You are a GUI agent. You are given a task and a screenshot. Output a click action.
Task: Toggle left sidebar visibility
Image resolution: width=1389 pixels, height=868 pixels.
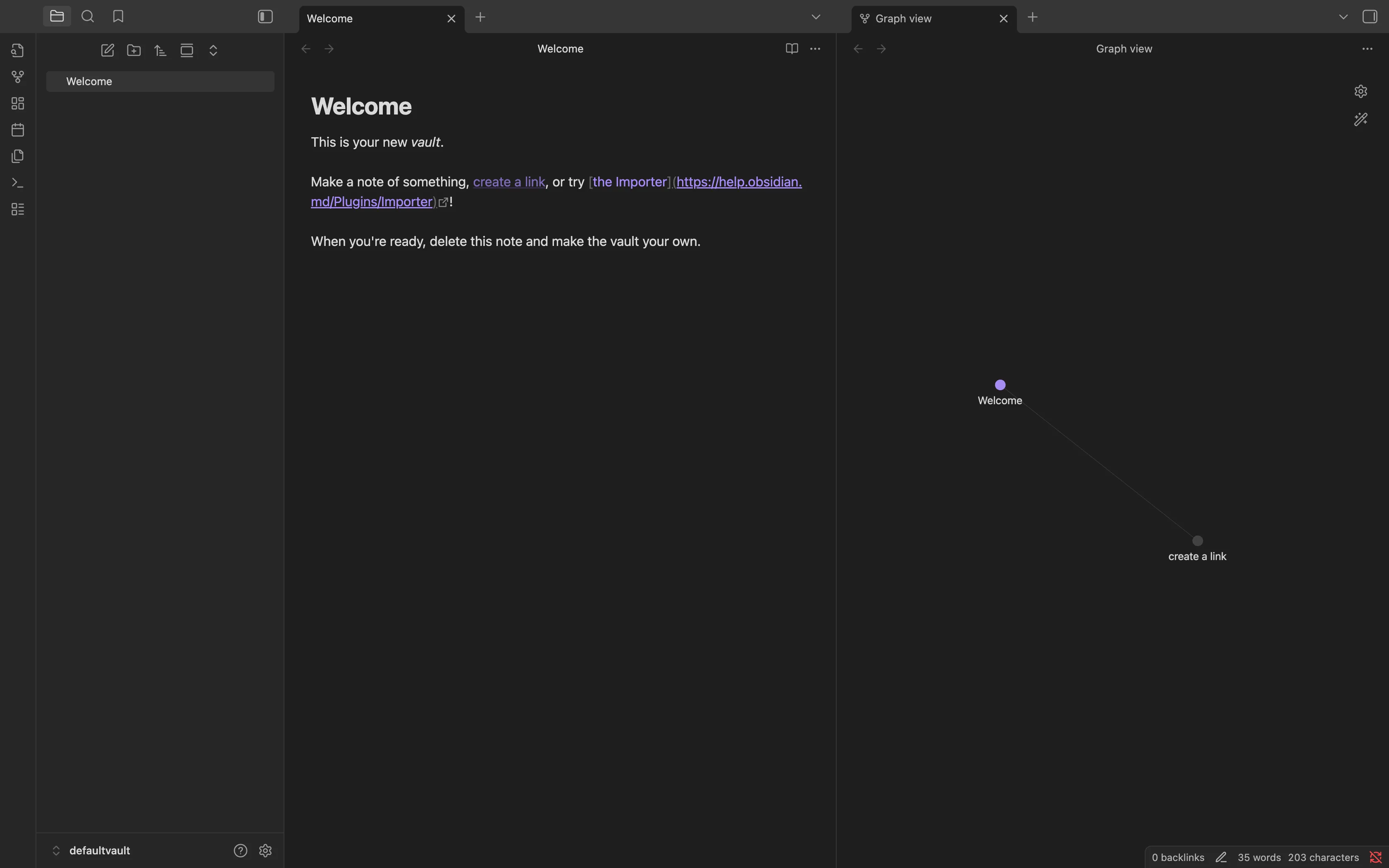tap(265, 17)
